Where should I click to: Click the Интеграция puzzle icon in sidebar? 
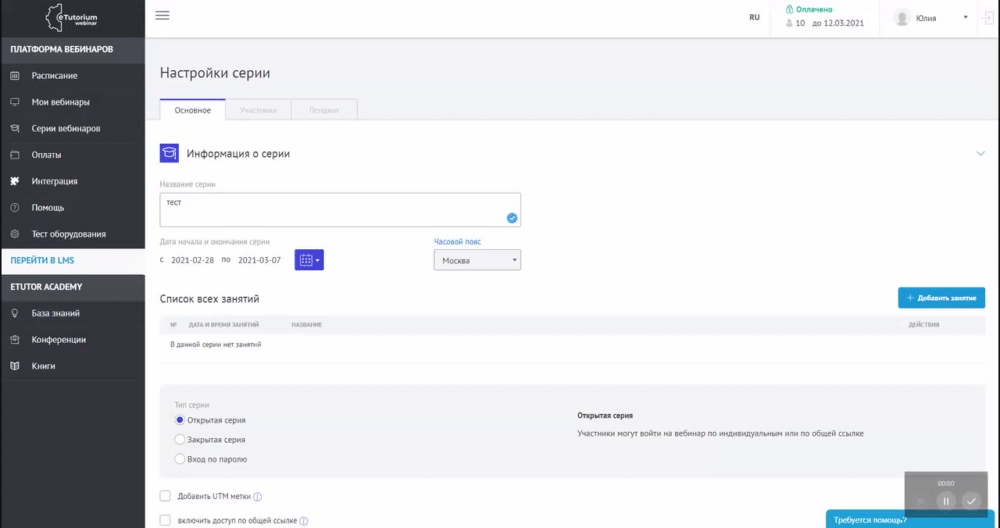click(x=14, y=181)
